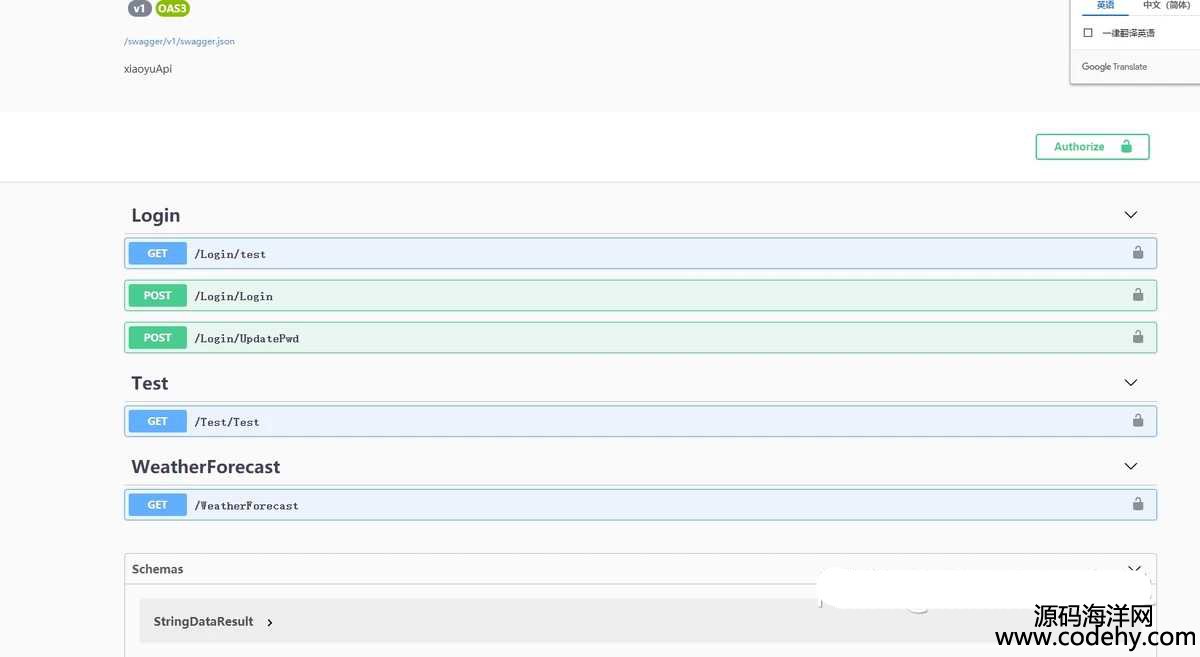Click the lock icon on GET /Login/test
Image resolution: width=1200 pixels, height=657 pixels.
(1137, 253)
